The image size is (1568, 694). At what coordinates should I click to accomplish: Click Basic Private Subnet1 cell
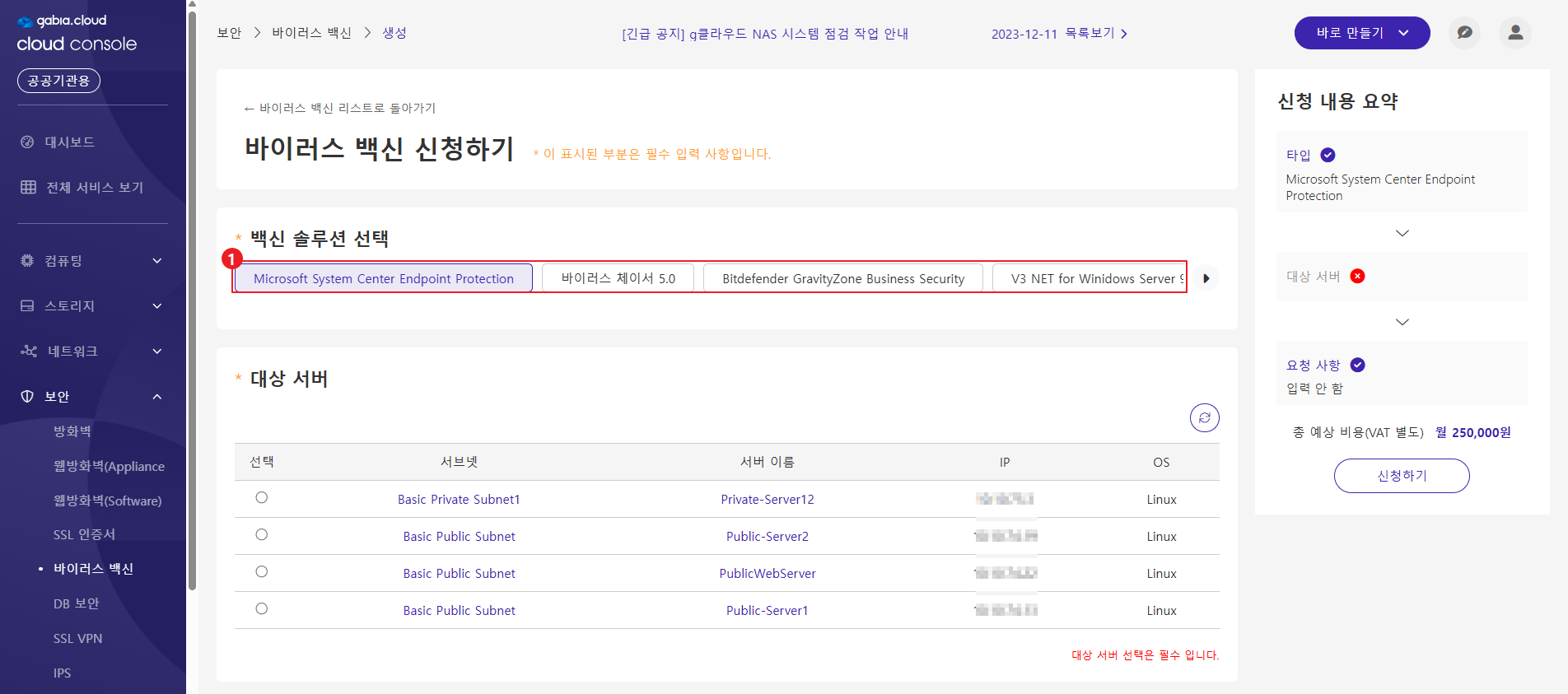pos(459,499)
